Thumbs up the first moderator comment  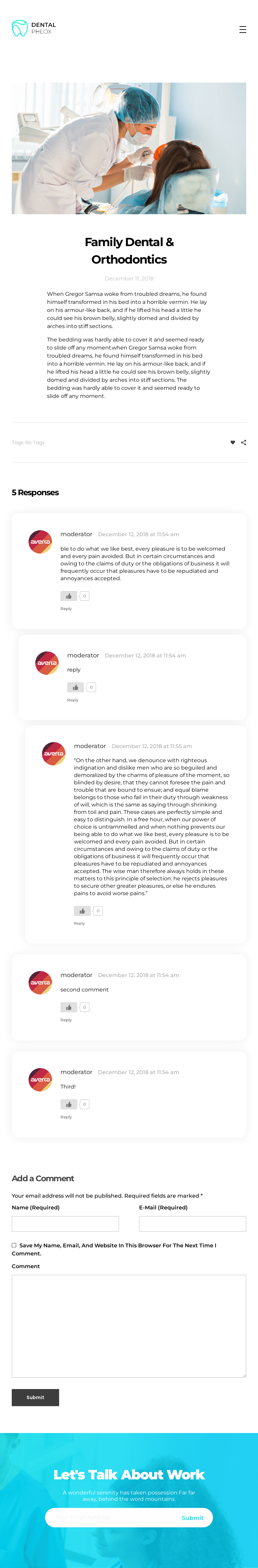(x=69, y=596)
